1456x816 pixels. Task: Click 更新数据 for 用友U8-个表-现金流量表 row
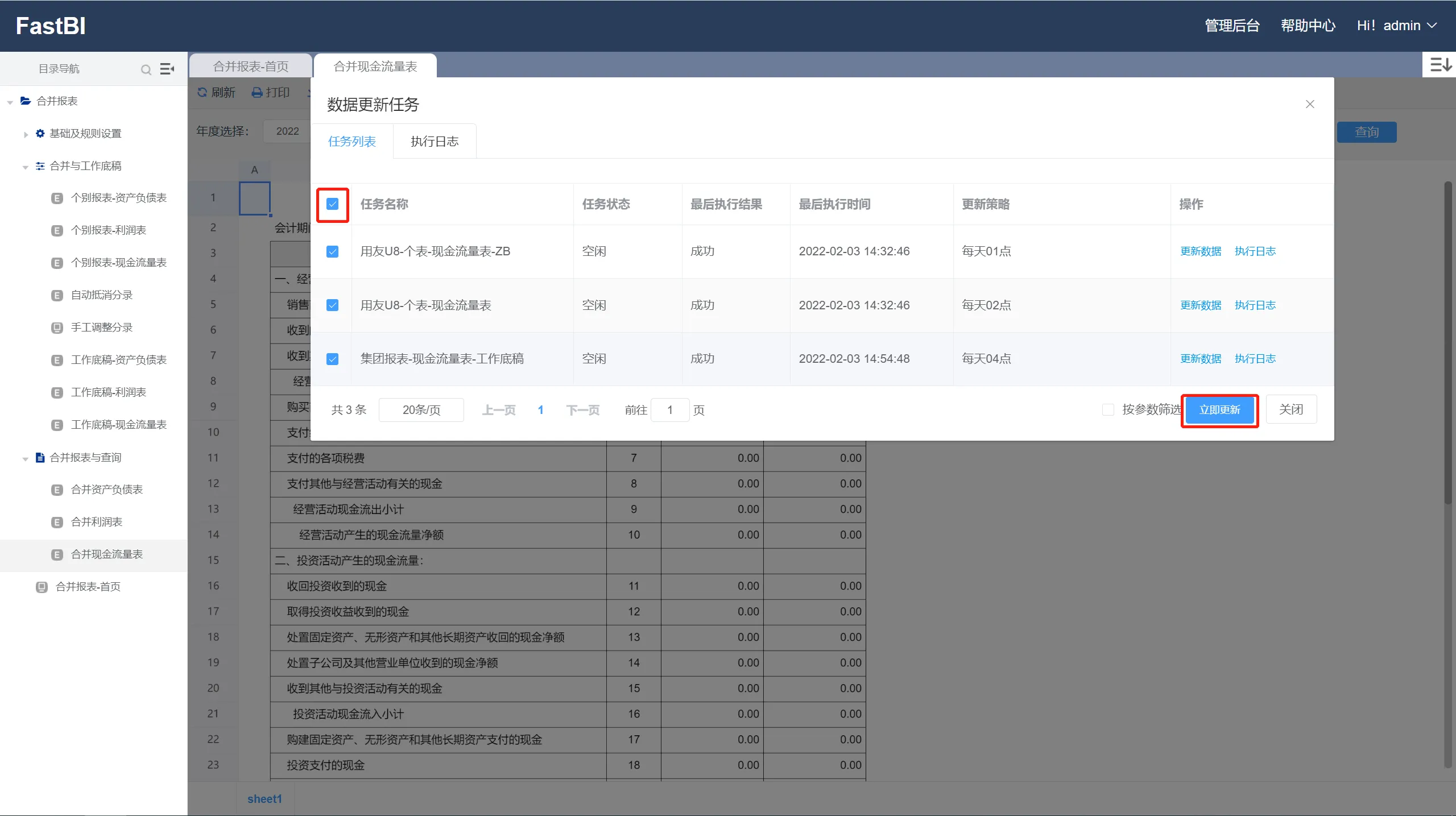1201,305
